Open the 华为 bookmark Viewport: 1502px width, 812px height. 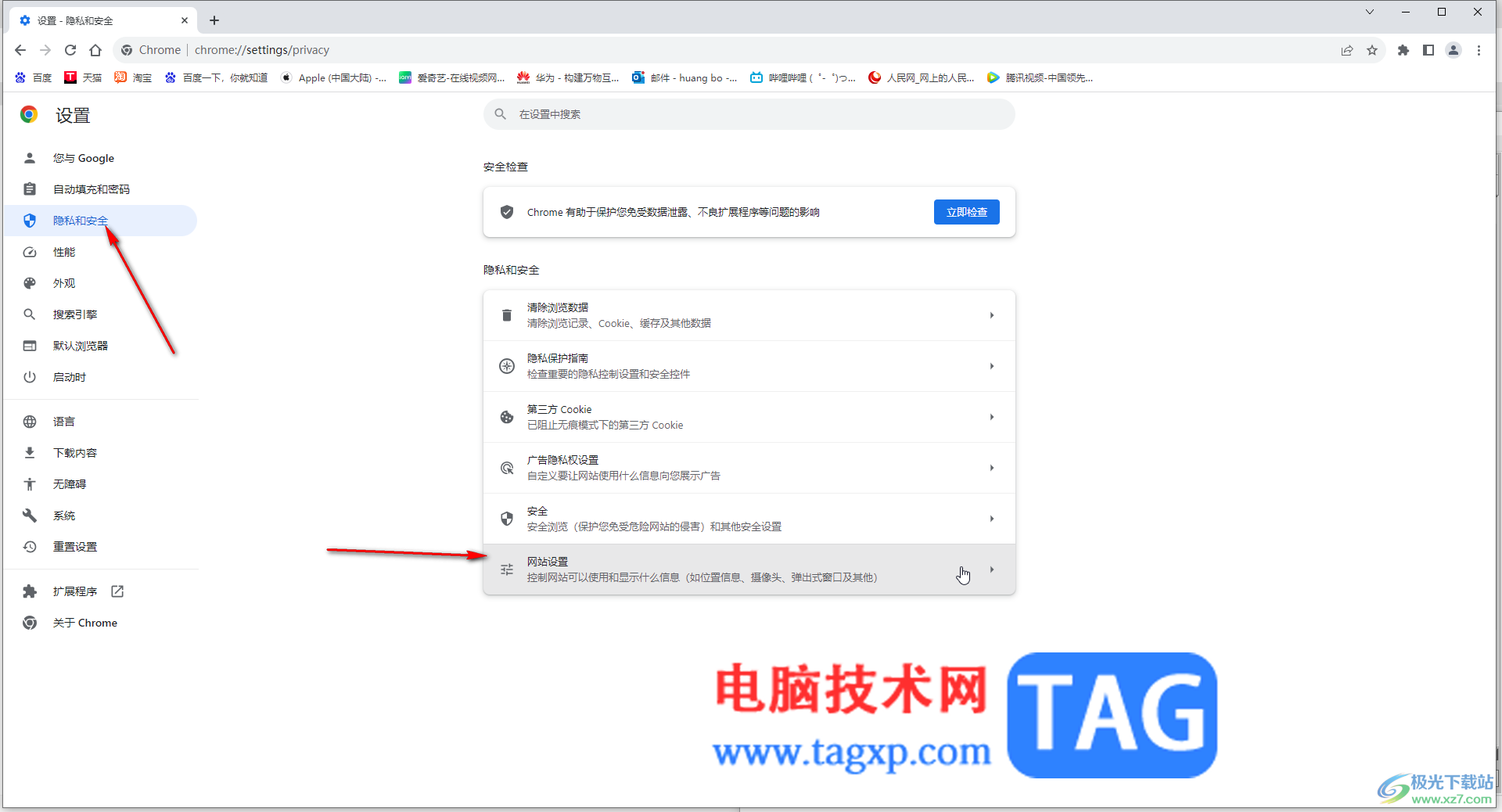[569, 77]
